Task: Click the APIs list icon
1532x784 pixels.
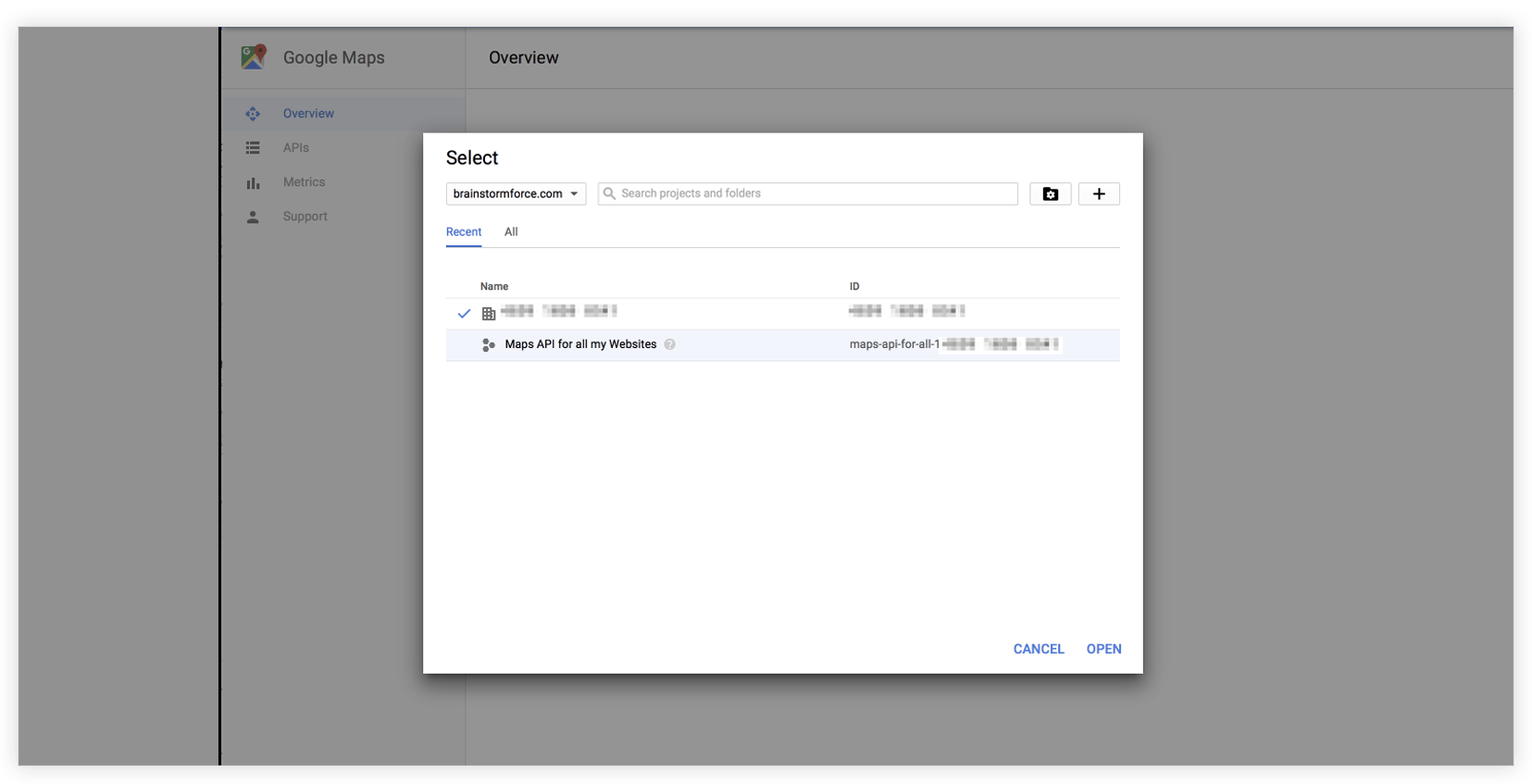Action: pyautogui.click(x=253, y=148)
